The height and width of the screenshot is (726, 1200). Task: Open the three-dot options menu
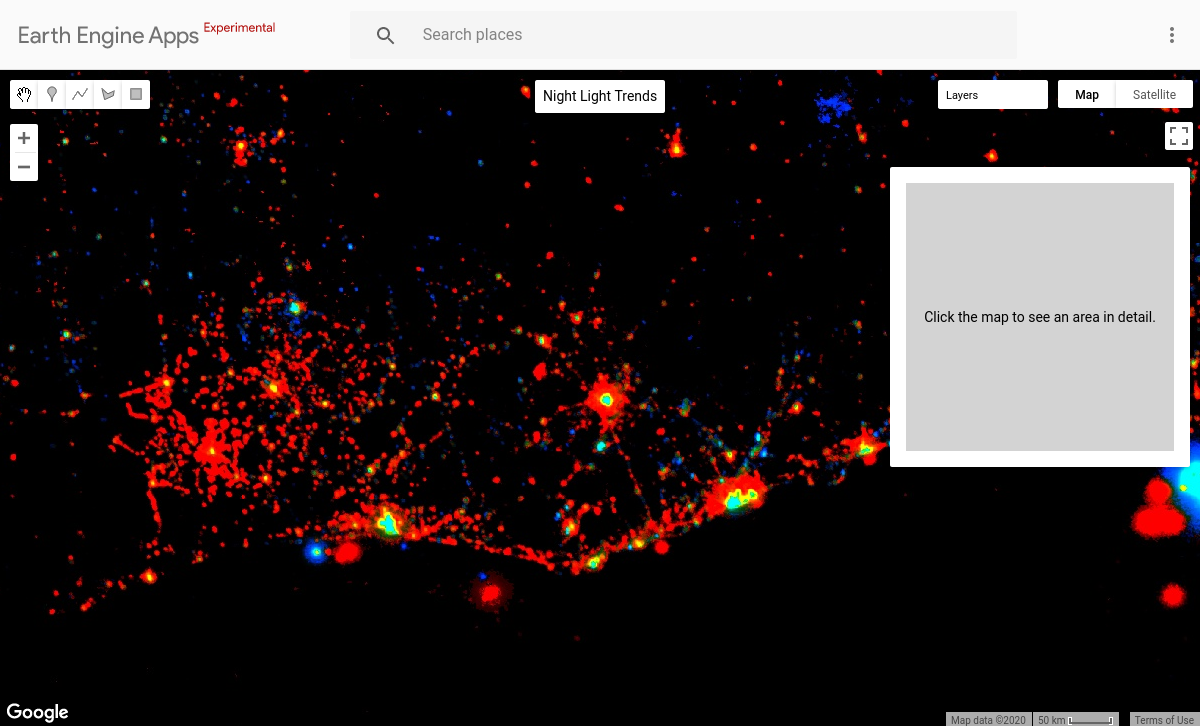pyautogui.click(x=1171, y=34)
